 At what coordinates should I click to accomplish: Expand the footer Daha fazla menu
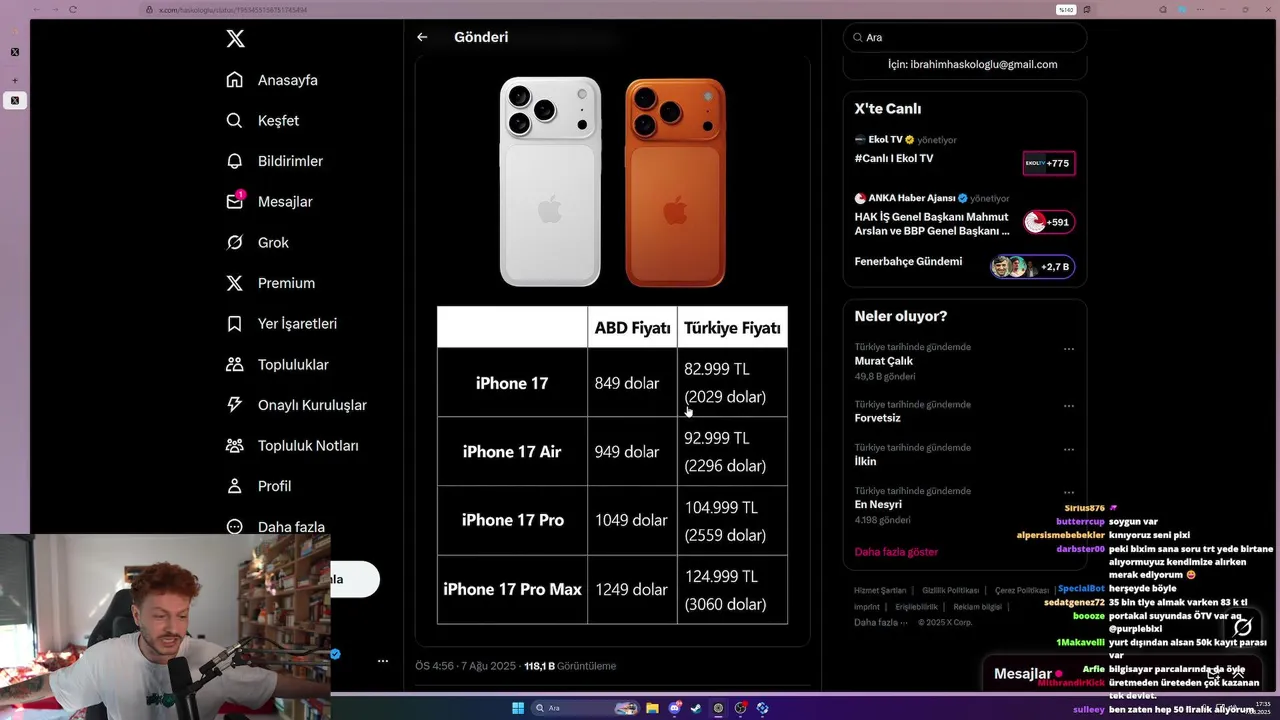click(x=880, y=622)
